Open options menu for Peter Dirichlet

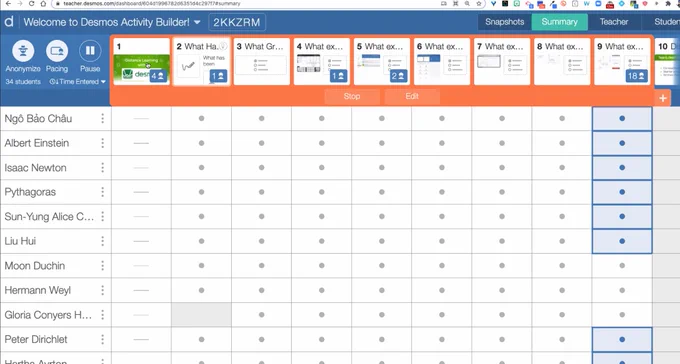click(103, 339)
